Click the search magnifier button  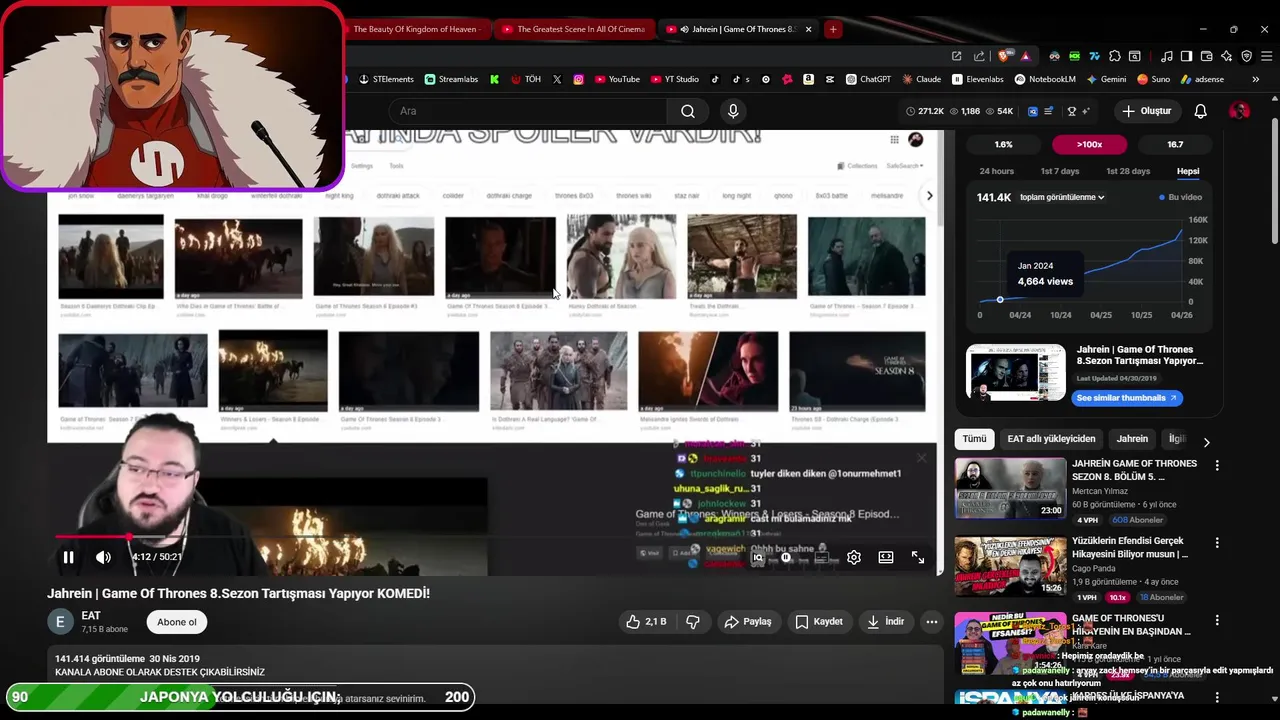tap(688, 111)
